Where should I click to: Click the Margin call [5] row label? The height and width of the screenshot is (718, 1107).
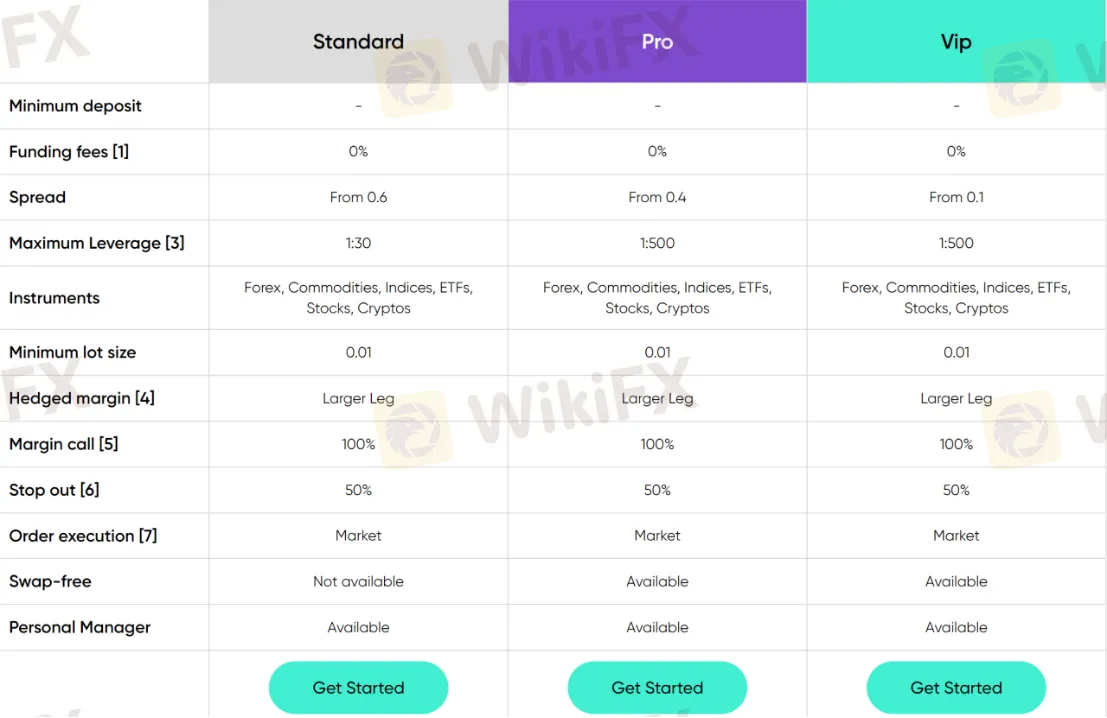point(64,444)
